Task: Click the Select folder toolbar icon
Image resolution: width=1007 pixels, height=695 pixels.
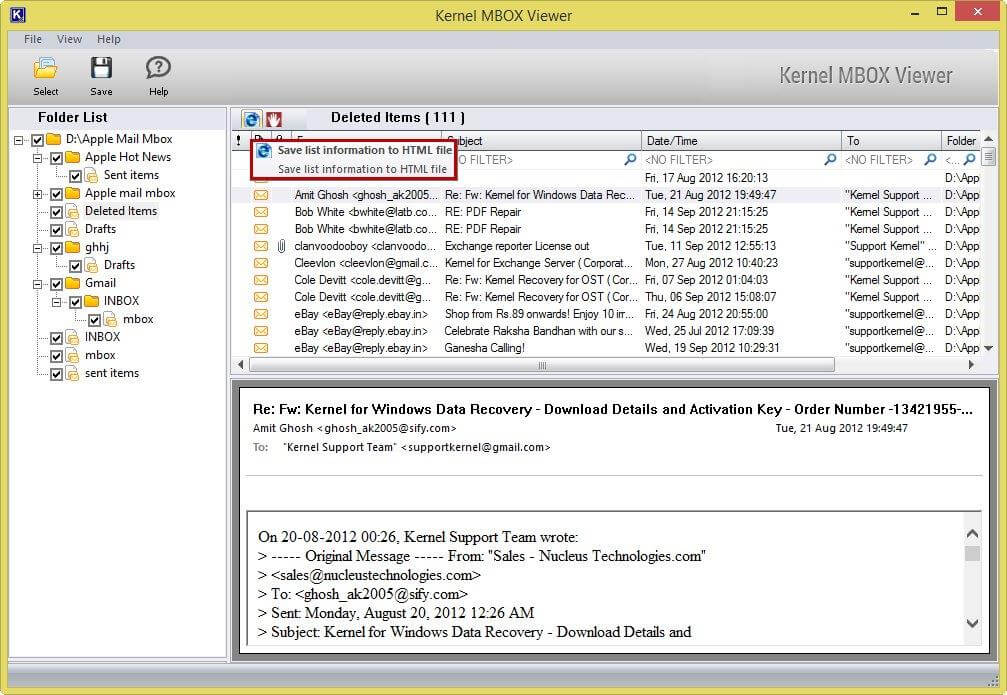Action: (x=46, y=68)
